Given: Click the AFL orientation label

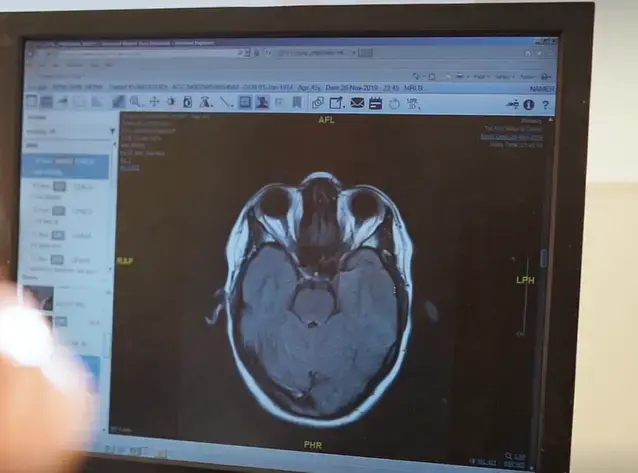Looking at the screenshot, I should click(x=326, y=120).
